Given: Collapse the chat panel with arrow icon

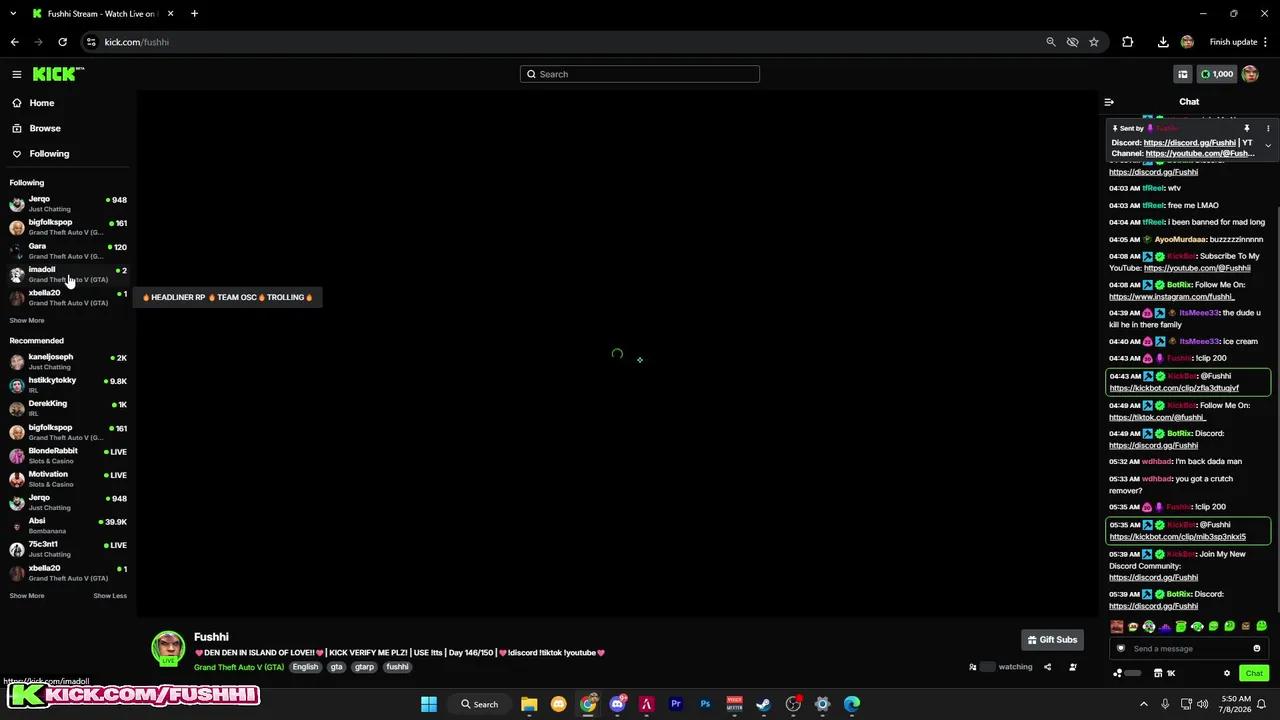Looking at the screenshot, I should [x=1109, y=102].
